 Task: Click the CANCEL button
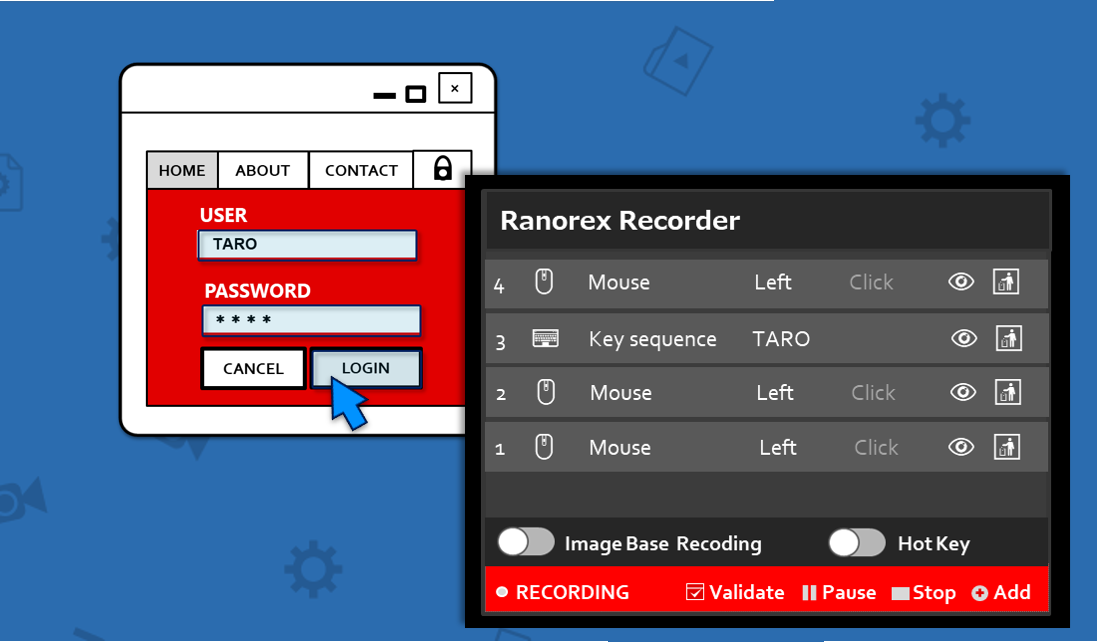point(253,369)
